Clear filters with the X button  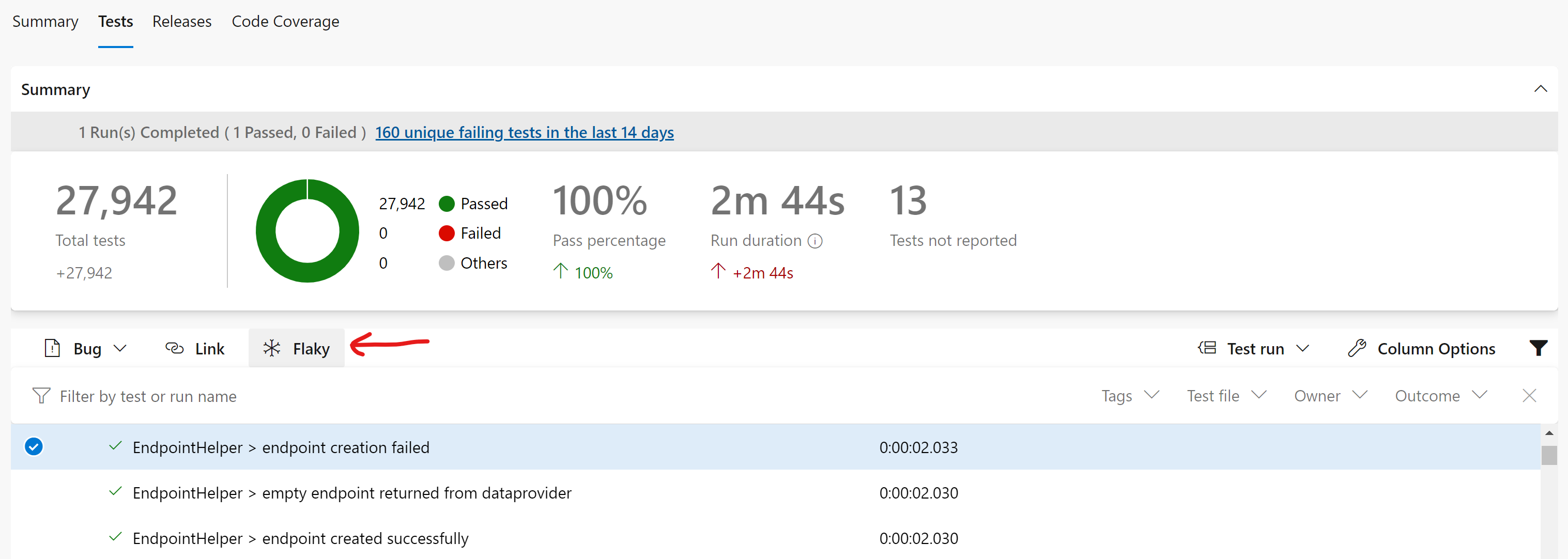point(1529,395)
